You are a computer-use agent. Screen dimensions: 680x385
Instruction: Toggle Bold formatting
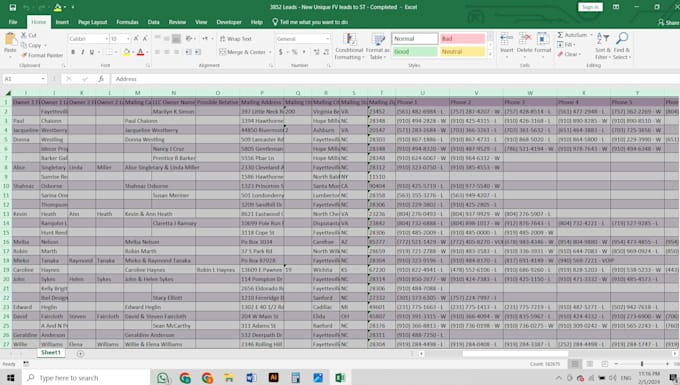(73, 52)
